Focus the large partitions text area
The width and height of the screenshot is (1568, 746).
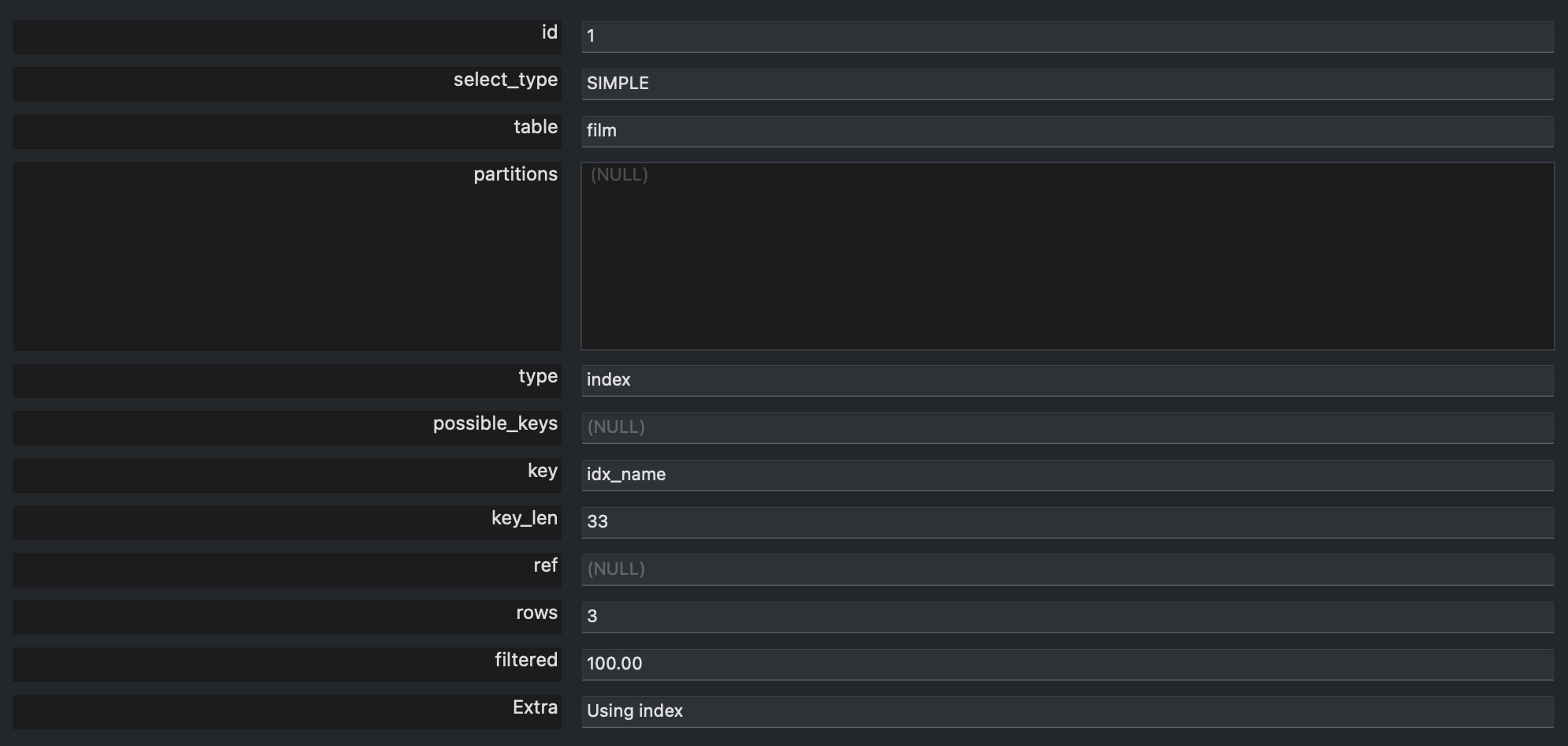[x=1066, y=256]
